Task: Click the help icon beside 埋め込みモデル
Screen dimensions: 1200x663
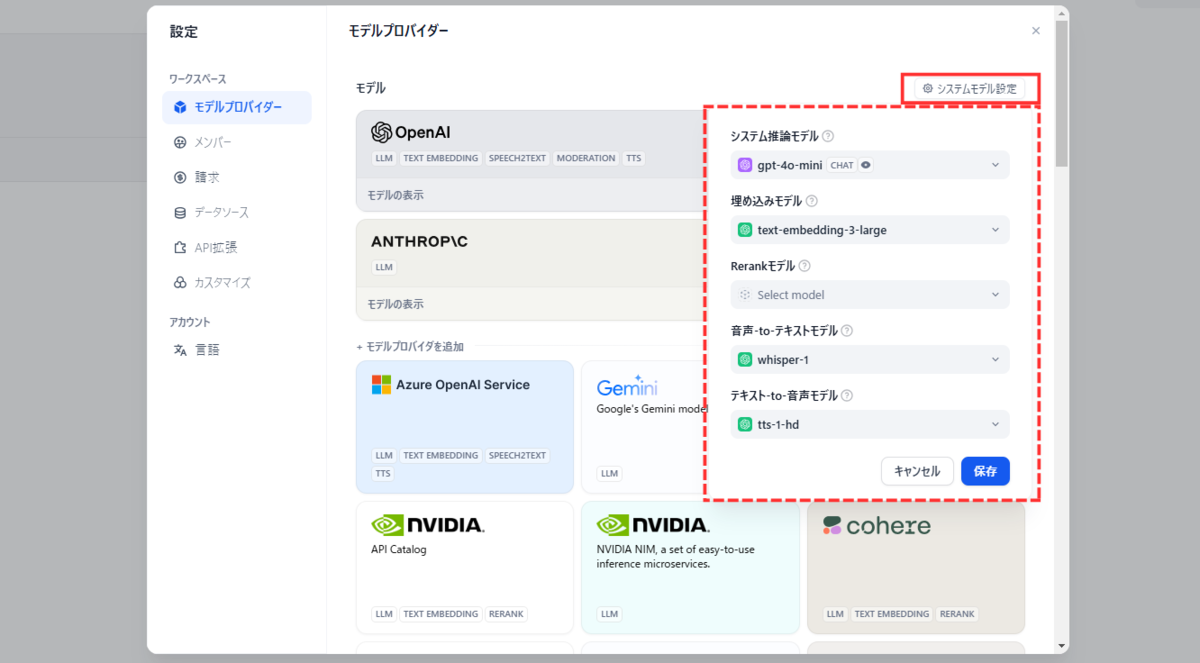Action: tap(811, 201)
